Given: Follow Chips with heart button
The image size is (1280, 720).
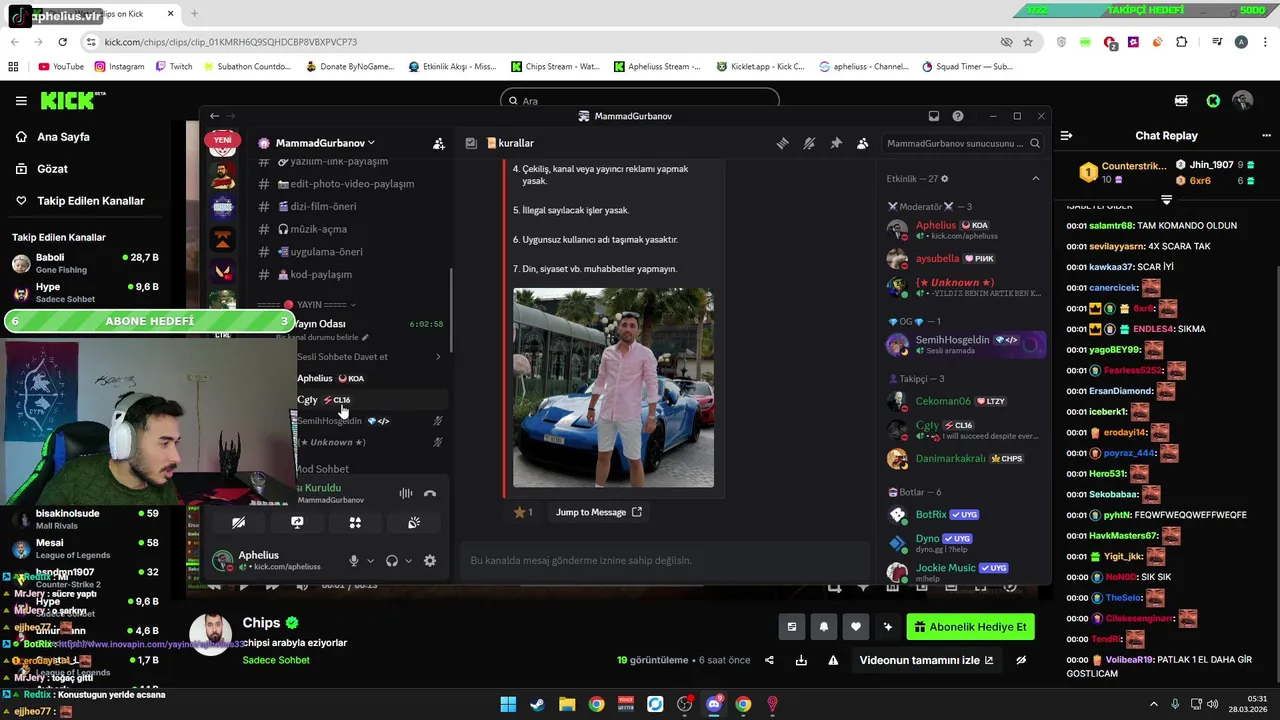Looking at the screenshot, I should (x=855, y=627).
